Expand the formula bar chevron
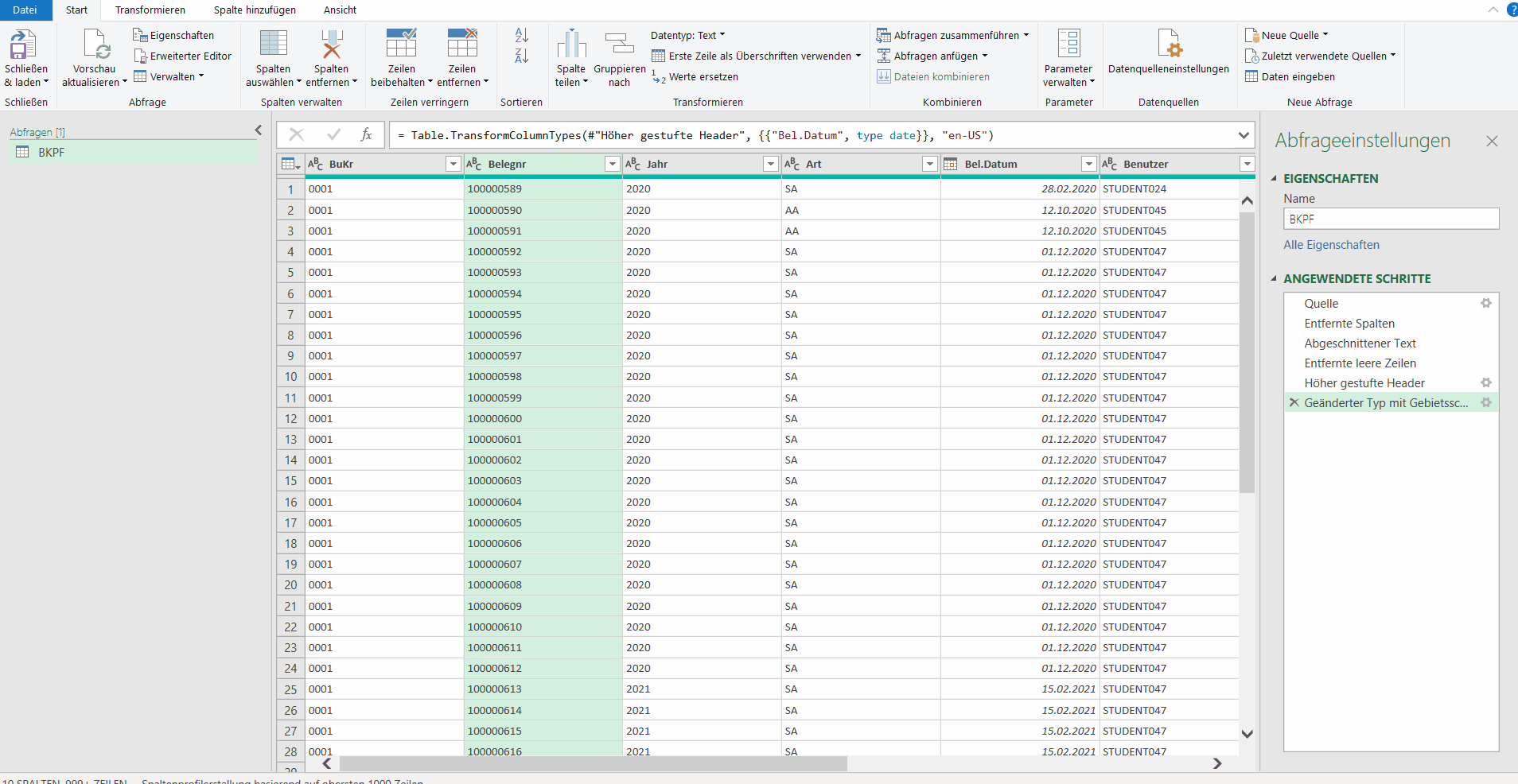The height and width of the screenshot is (784, 1518). tap(1244, 135)
